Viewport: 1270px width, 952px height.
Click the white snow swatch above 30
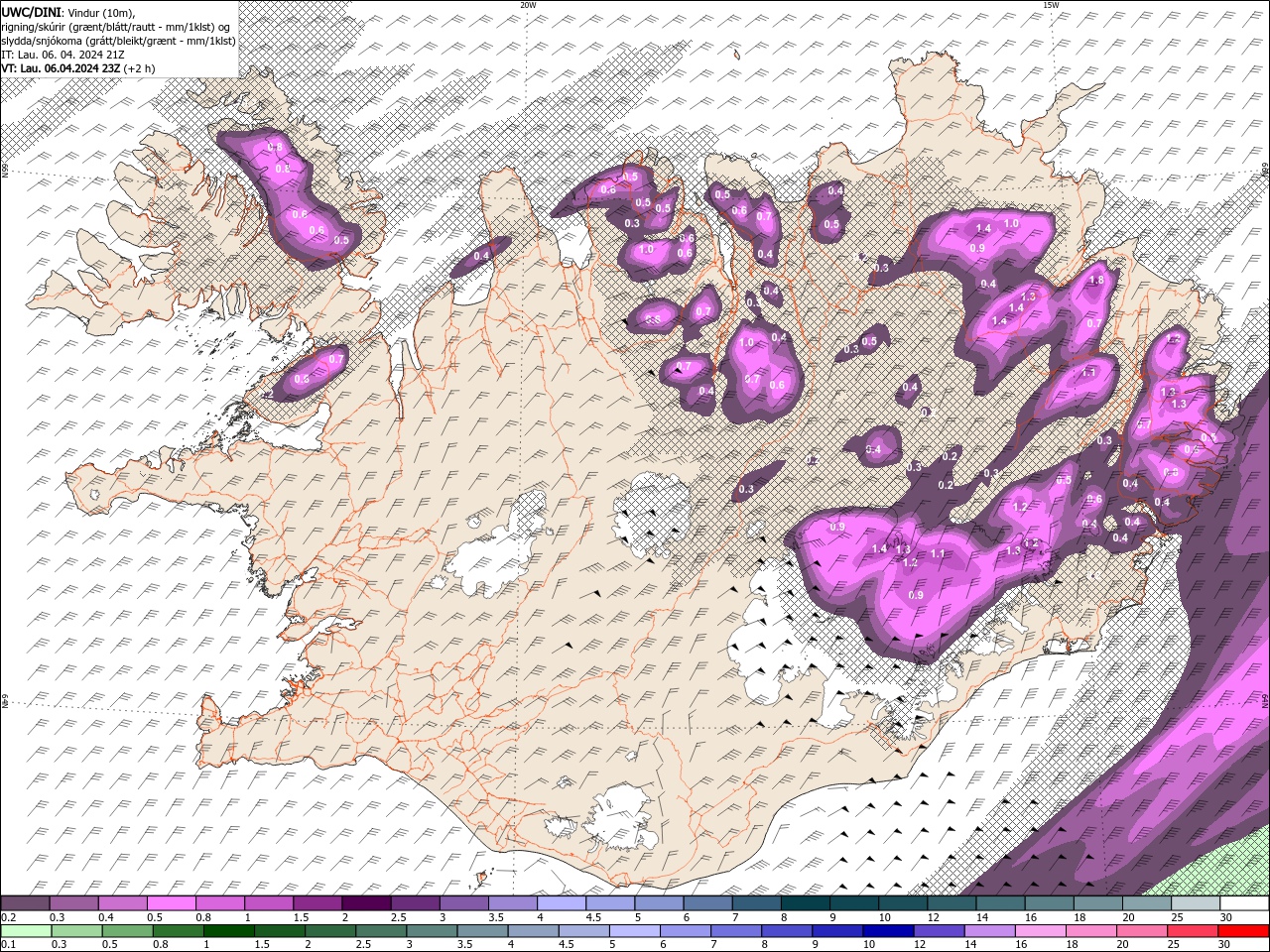click(1243, 903)
